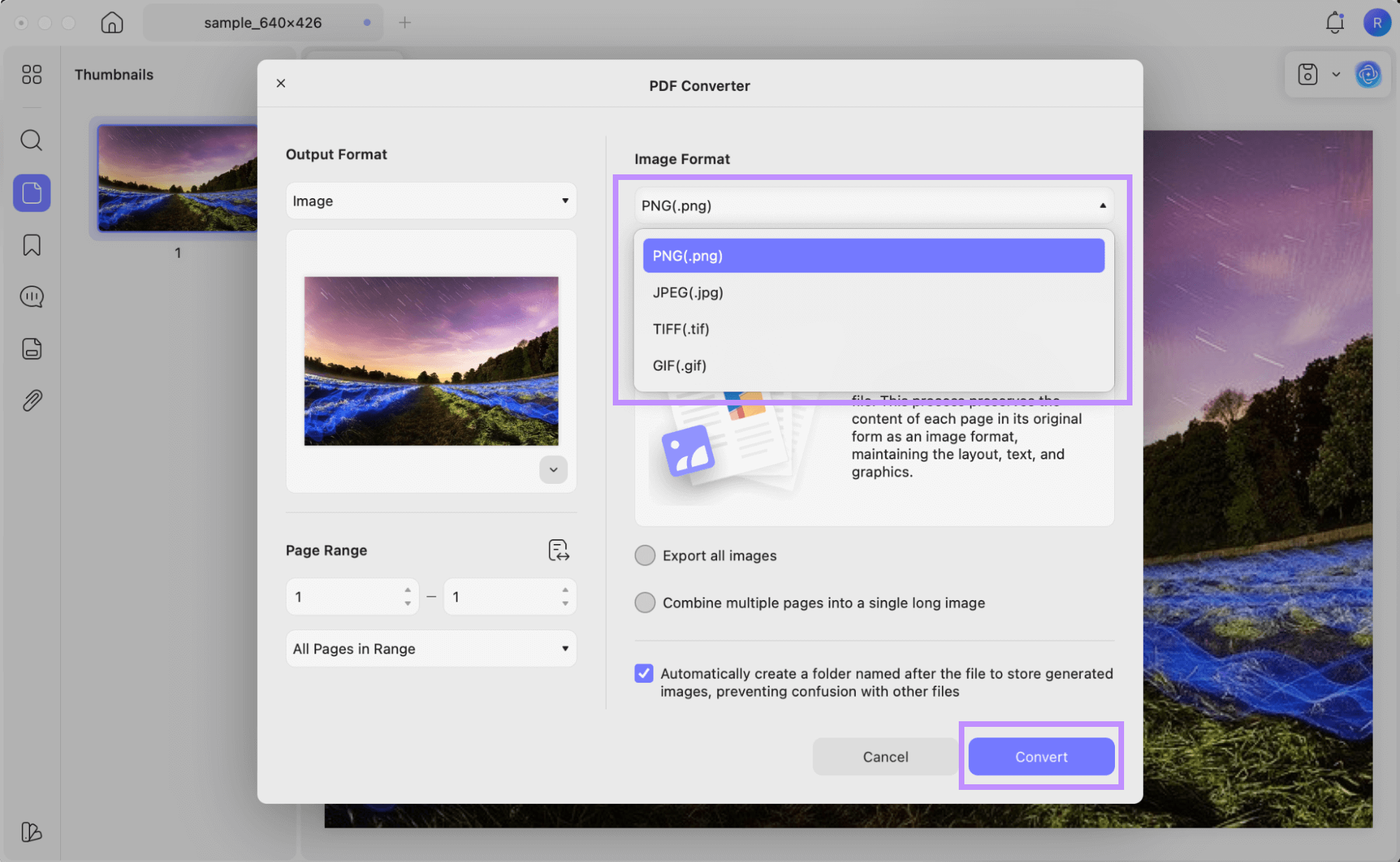This screenshot has height=862, width=1400.
Task: Click the Image Format label
Action: pyautogui.click(x=682, y=159)
